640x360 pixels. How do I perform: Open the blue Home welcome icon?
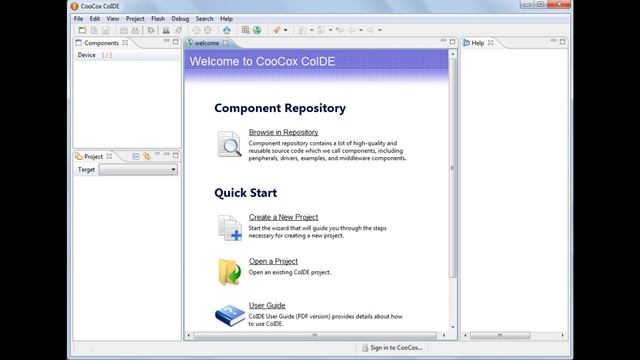pyautogui.click(x=227, y=30)
